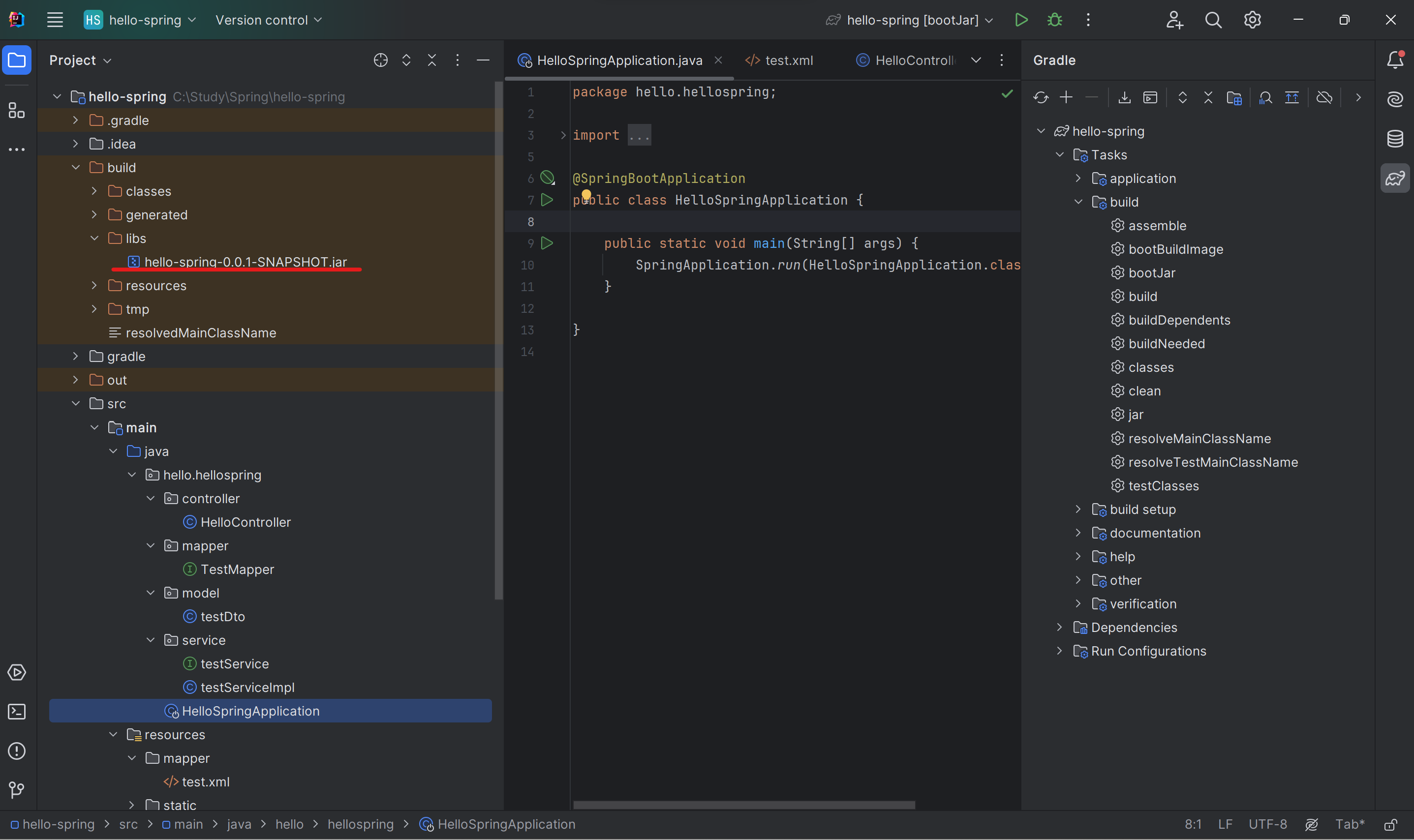Open the Git tool window in left sidebar
The image size is (1414, 840).
[16, 790]
